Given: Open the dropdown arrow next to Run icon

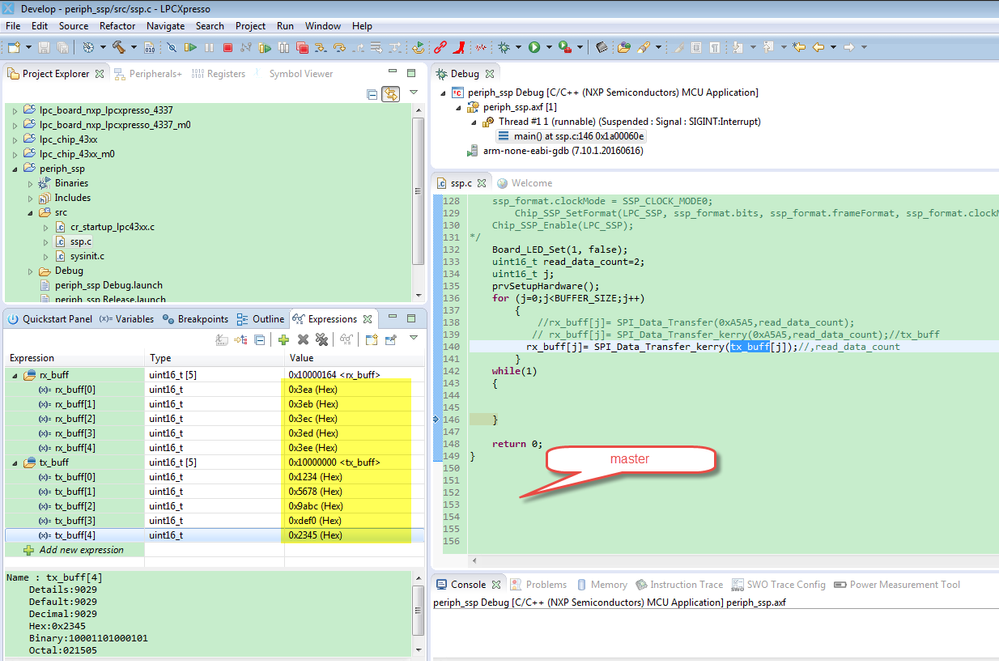Looking at the screenshot, I should point(549,47).
